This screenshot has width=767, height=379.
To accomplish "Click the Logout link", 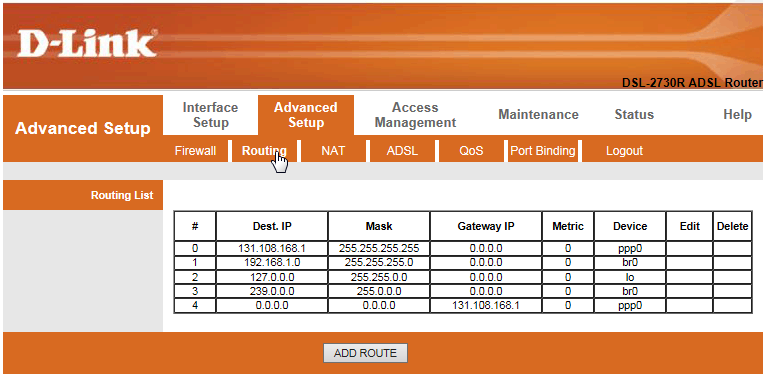I will click(x=624, y=151).
